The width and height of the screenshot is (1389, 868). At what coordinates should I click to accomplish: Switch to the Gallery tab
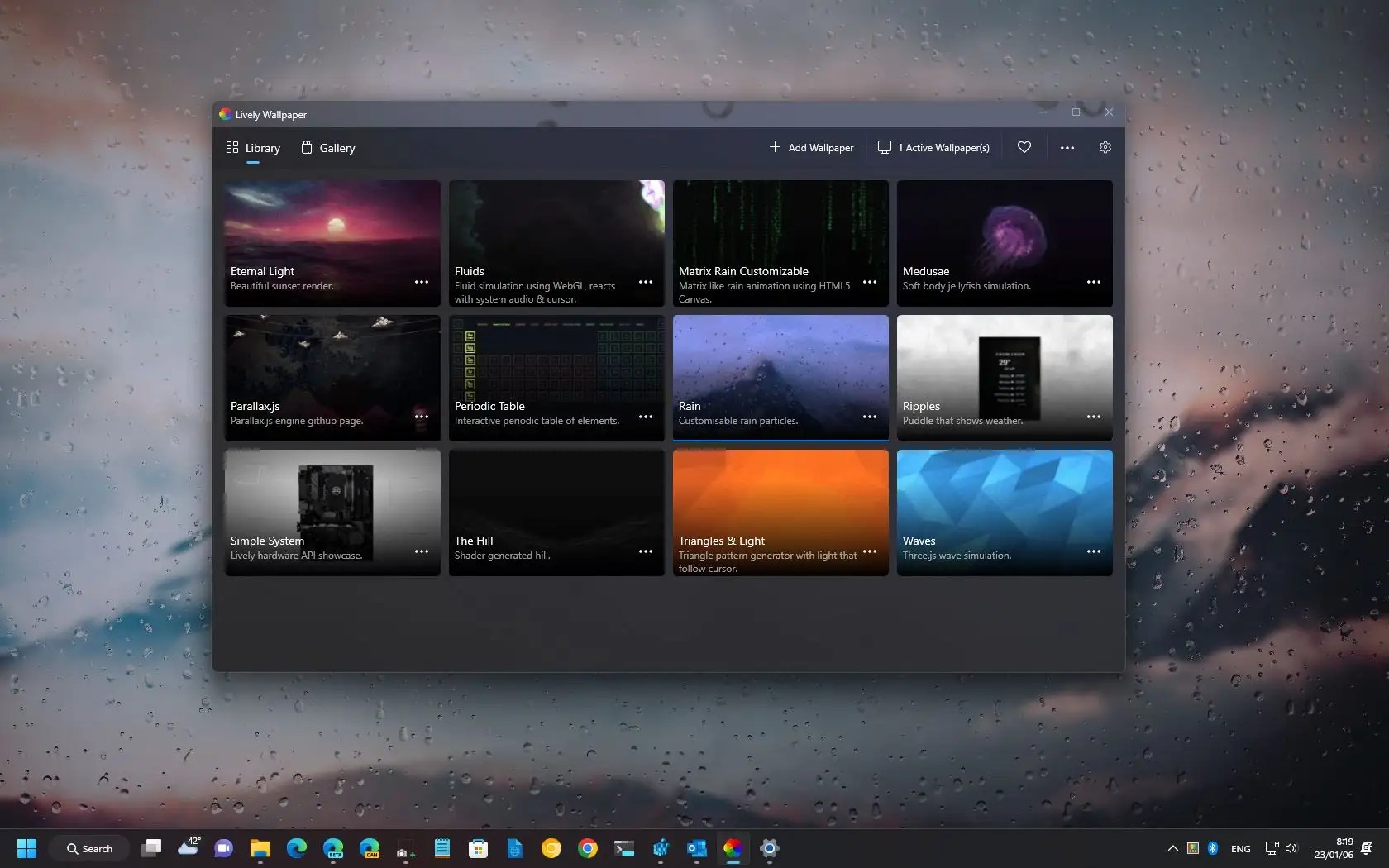click(x=327, y=148)
